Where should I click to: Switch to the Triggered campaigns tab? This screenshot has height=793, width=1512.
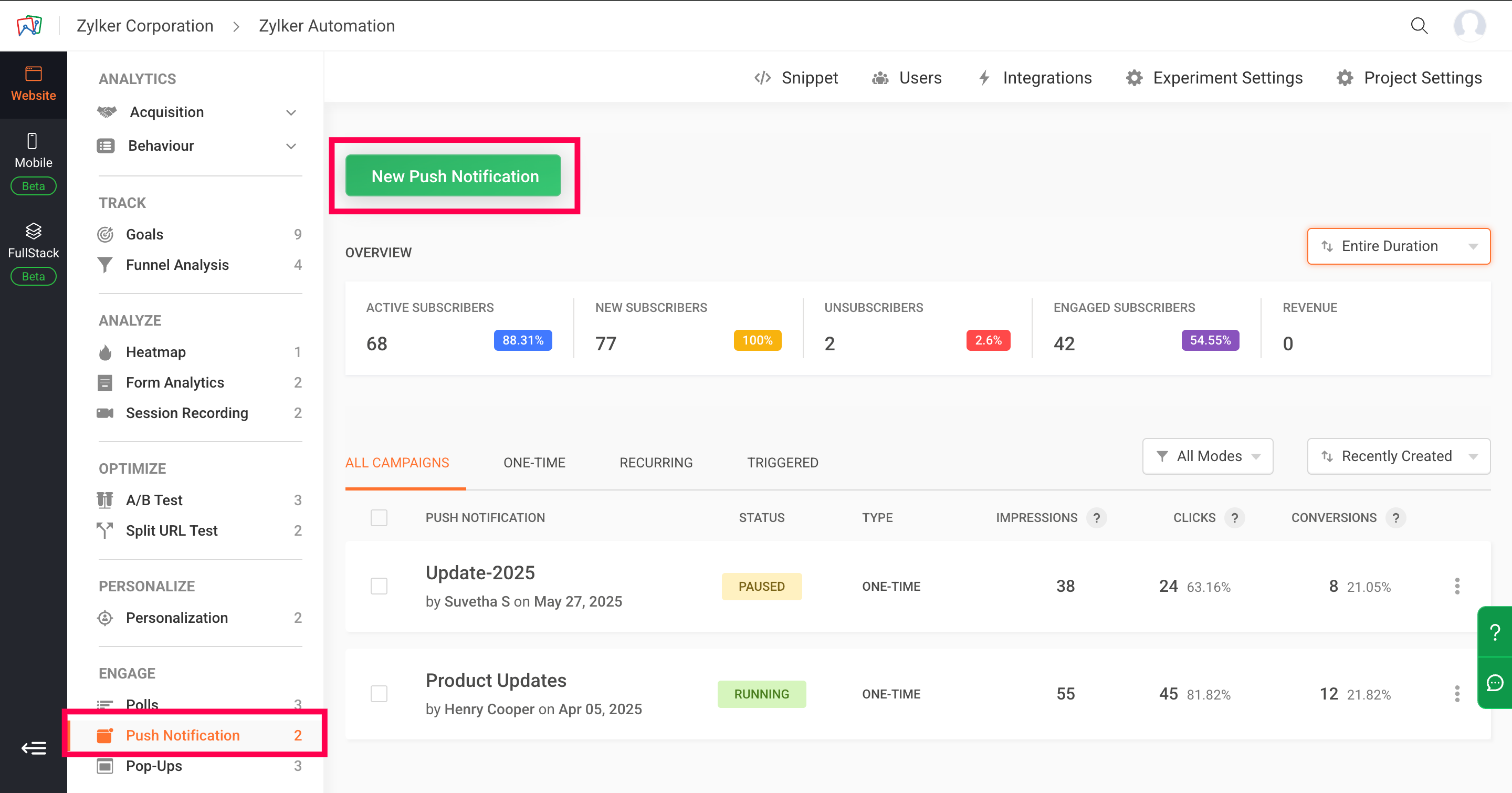[x=782, y=463]
